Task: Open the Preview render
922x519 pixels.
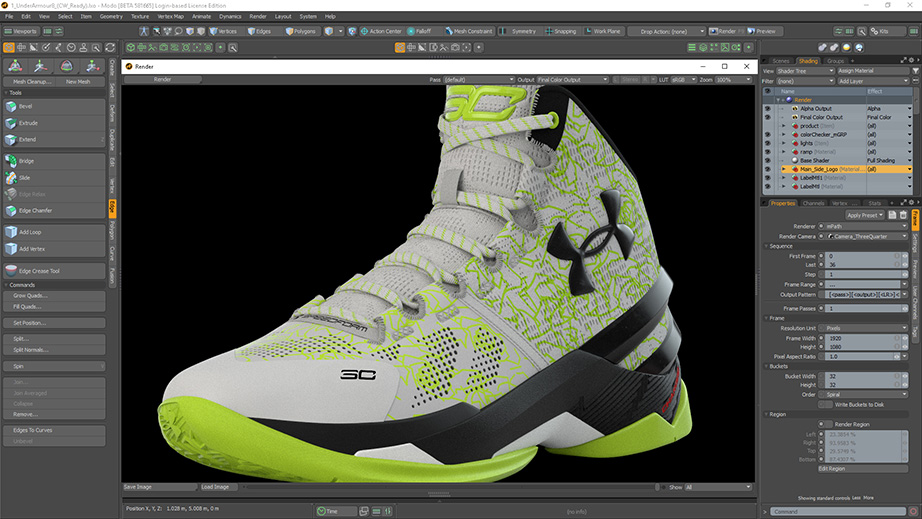Action: coord(761,31)
